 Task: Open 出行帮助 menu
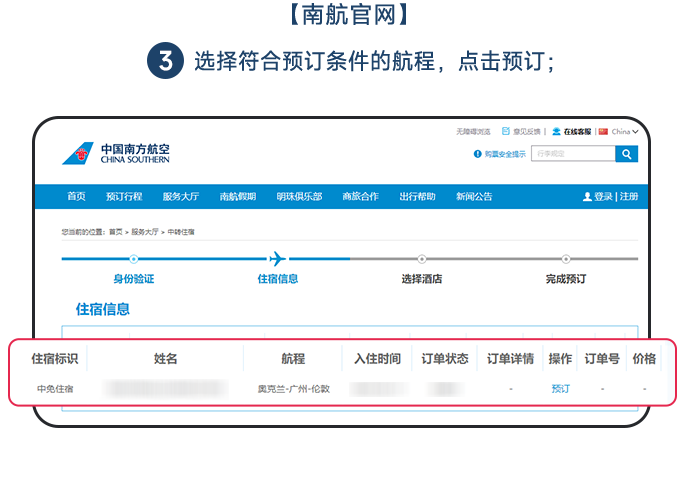coord(417,196)
